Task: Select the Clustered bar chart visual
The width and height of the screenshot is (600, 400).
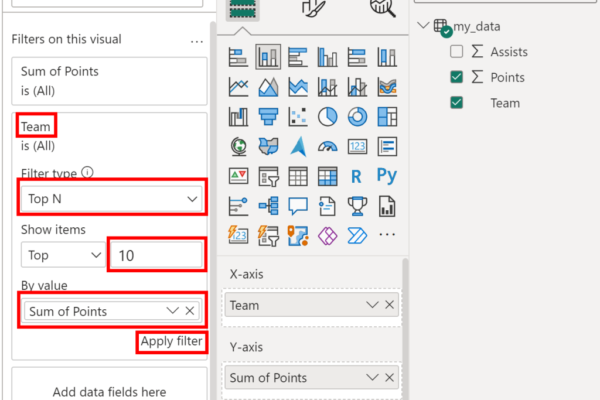Action: 298,57
